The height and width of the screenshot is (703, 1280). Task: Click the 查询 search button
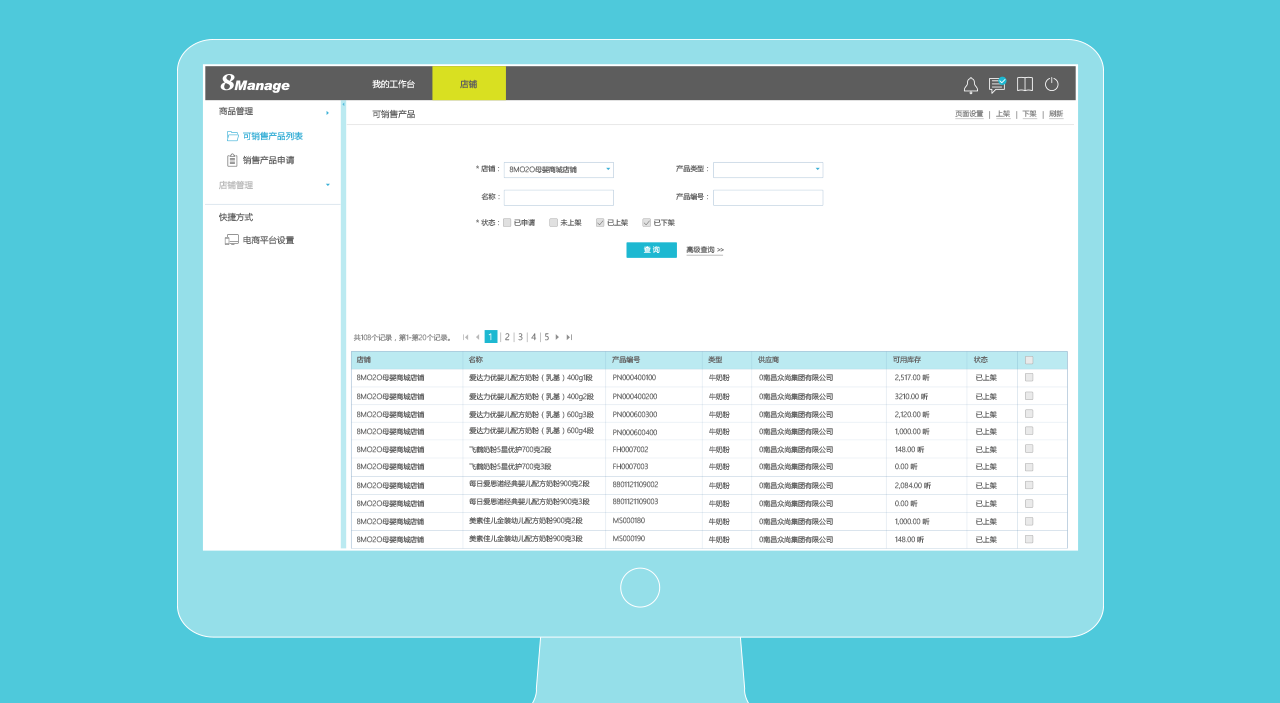tap(651, 250)
